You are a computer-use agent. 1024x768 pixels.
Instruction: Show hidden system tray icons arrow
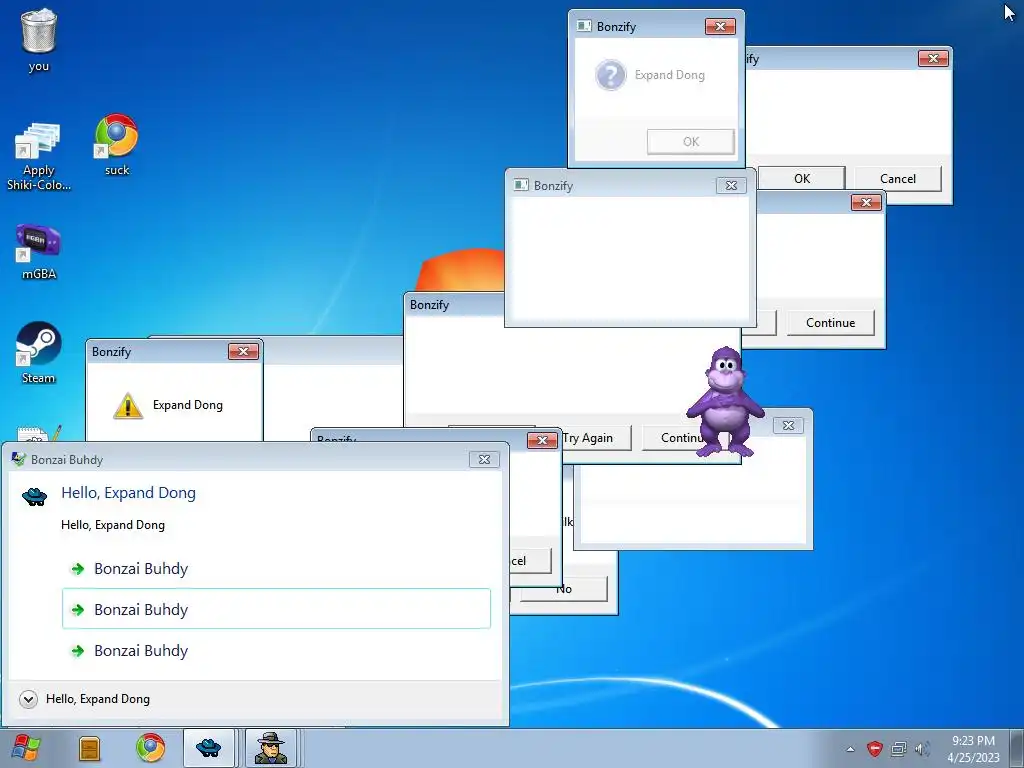850,749
